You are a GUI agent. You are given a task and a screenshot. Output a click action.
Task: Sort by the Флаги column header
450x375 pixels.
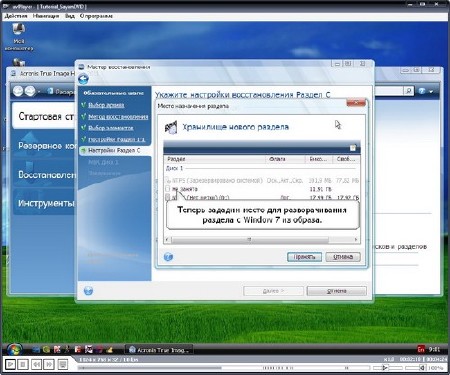click(x=285, y=159)
